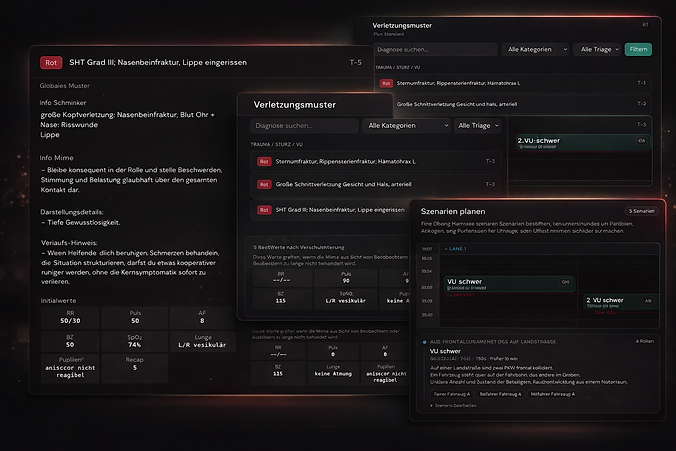The image size is (676, 451).
Task: Select Große Schnittverletzung row labeled T-2 in back panel
Action: (x=522, y=104)
